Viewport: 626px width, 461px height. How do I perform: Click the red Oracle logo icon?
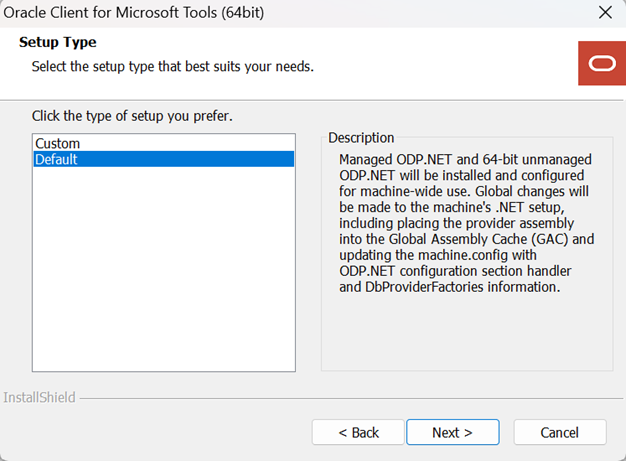point(602,63)
